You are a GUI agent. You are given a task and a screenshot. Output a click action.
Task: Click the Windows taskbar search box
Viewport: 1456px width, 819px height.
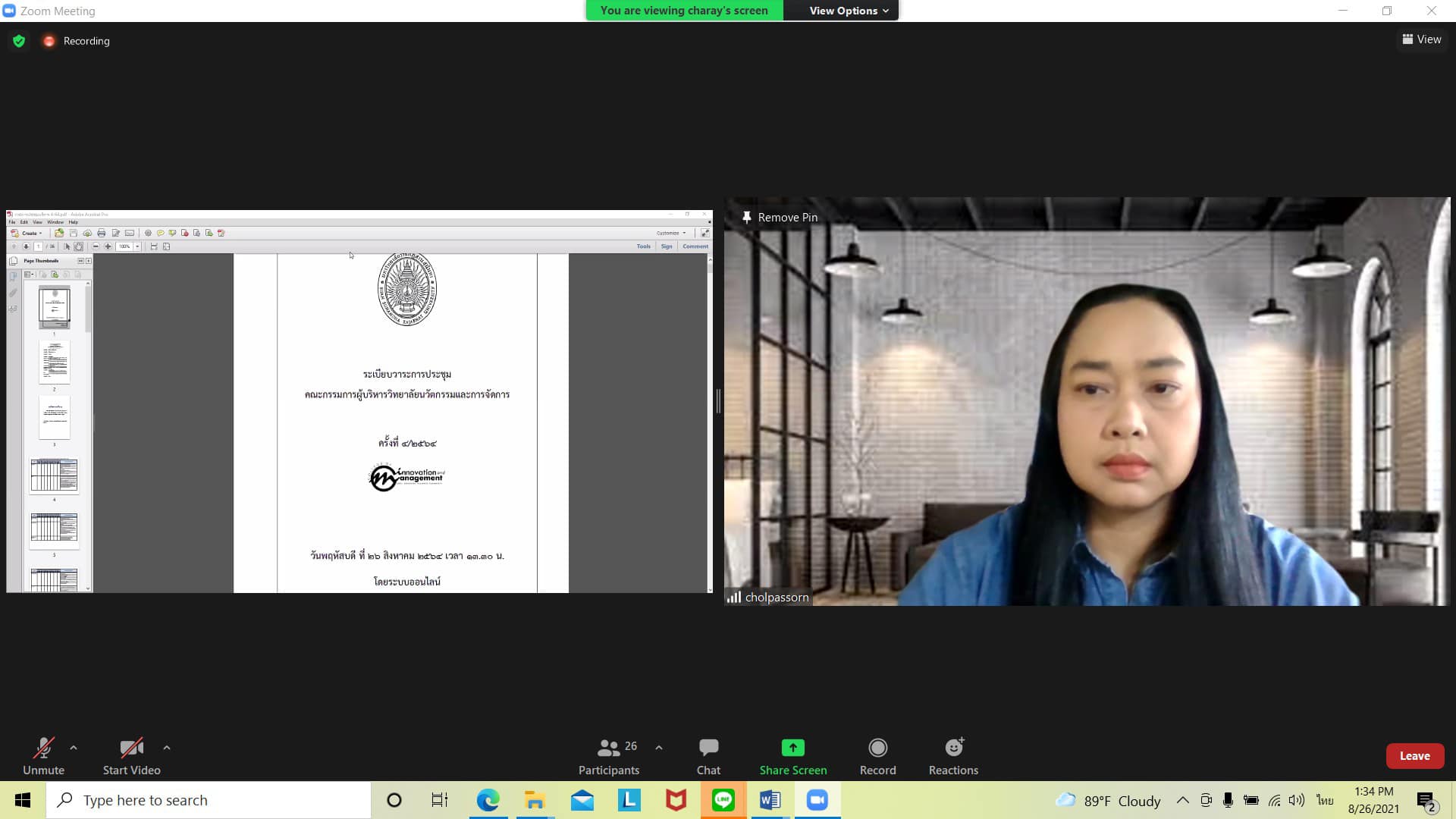click(x=209, y=800)
